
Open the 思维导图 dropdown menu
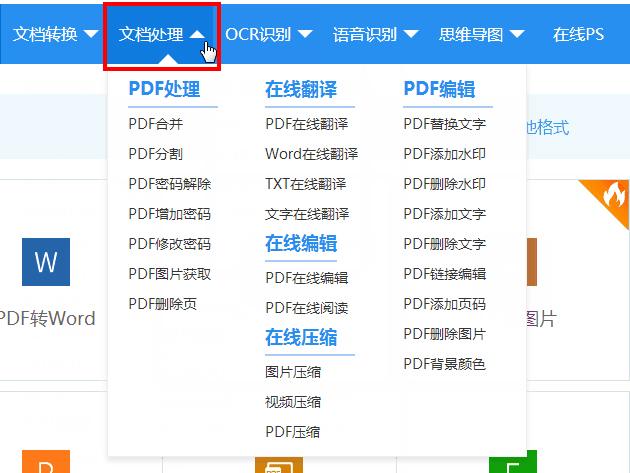[481, 34]
